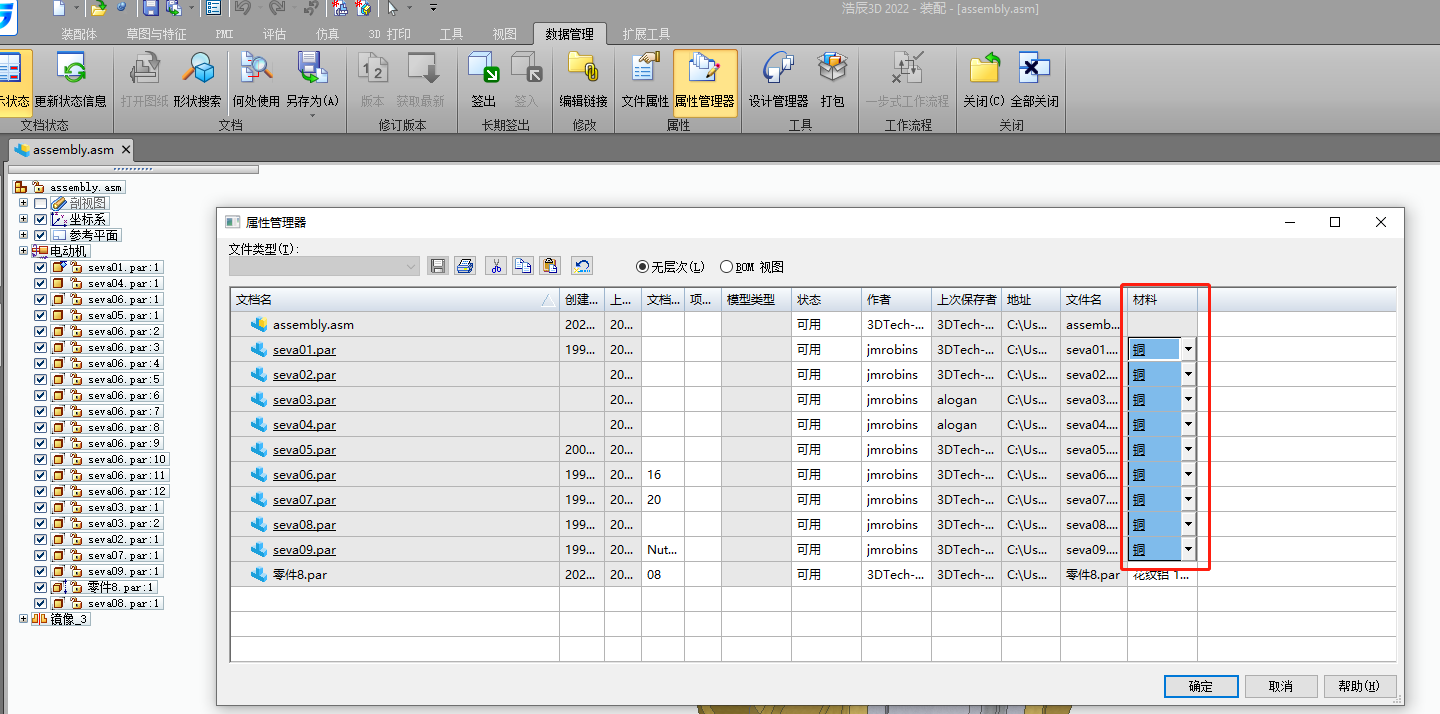Switch to the 草图与特征 ribbon tab
Image resolution: width=1440 pixels, height=714 pixels.
click(156, 34)
